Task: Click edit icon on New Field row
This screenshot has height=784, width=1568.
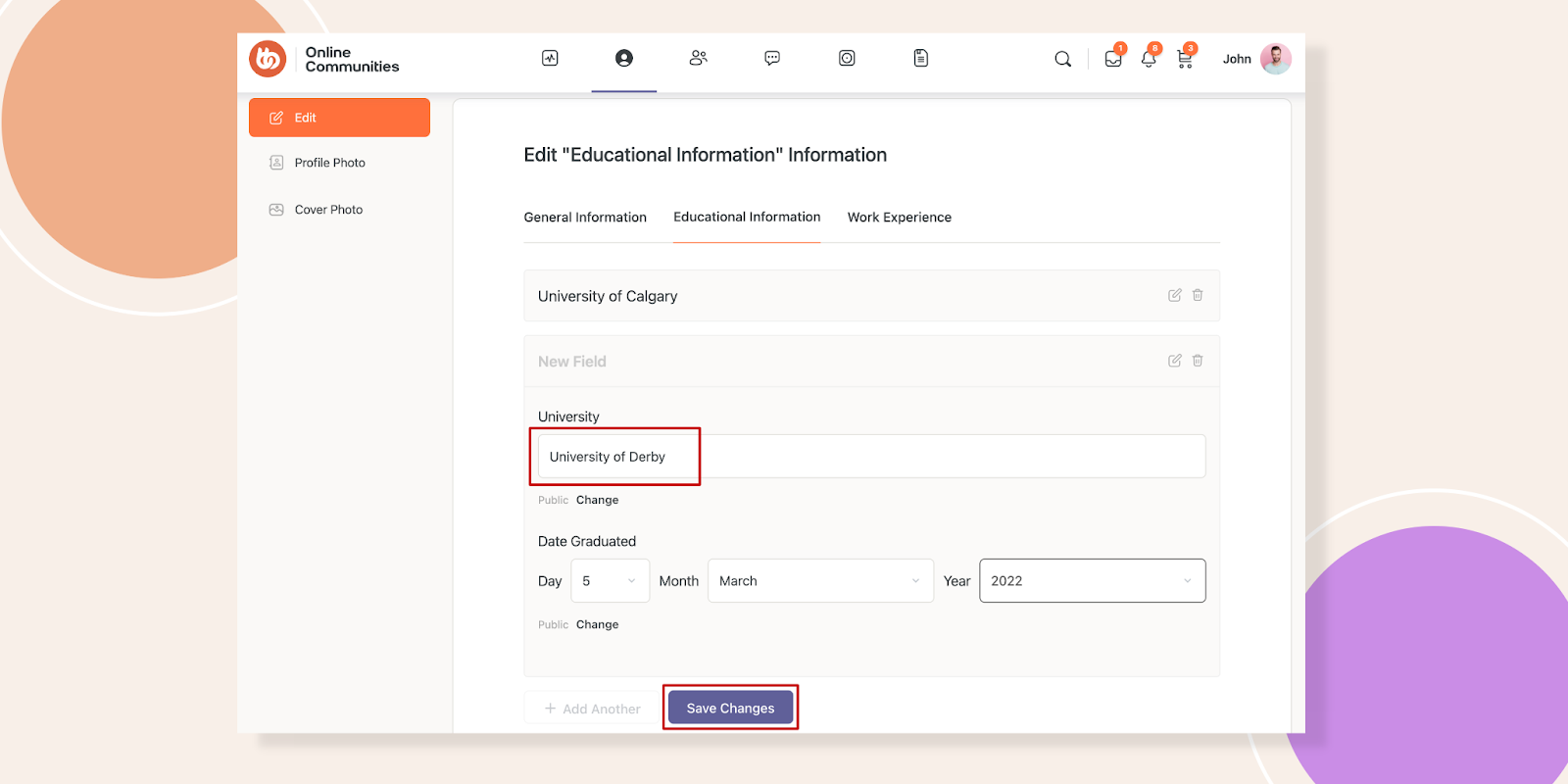Action: (1174, 361)
